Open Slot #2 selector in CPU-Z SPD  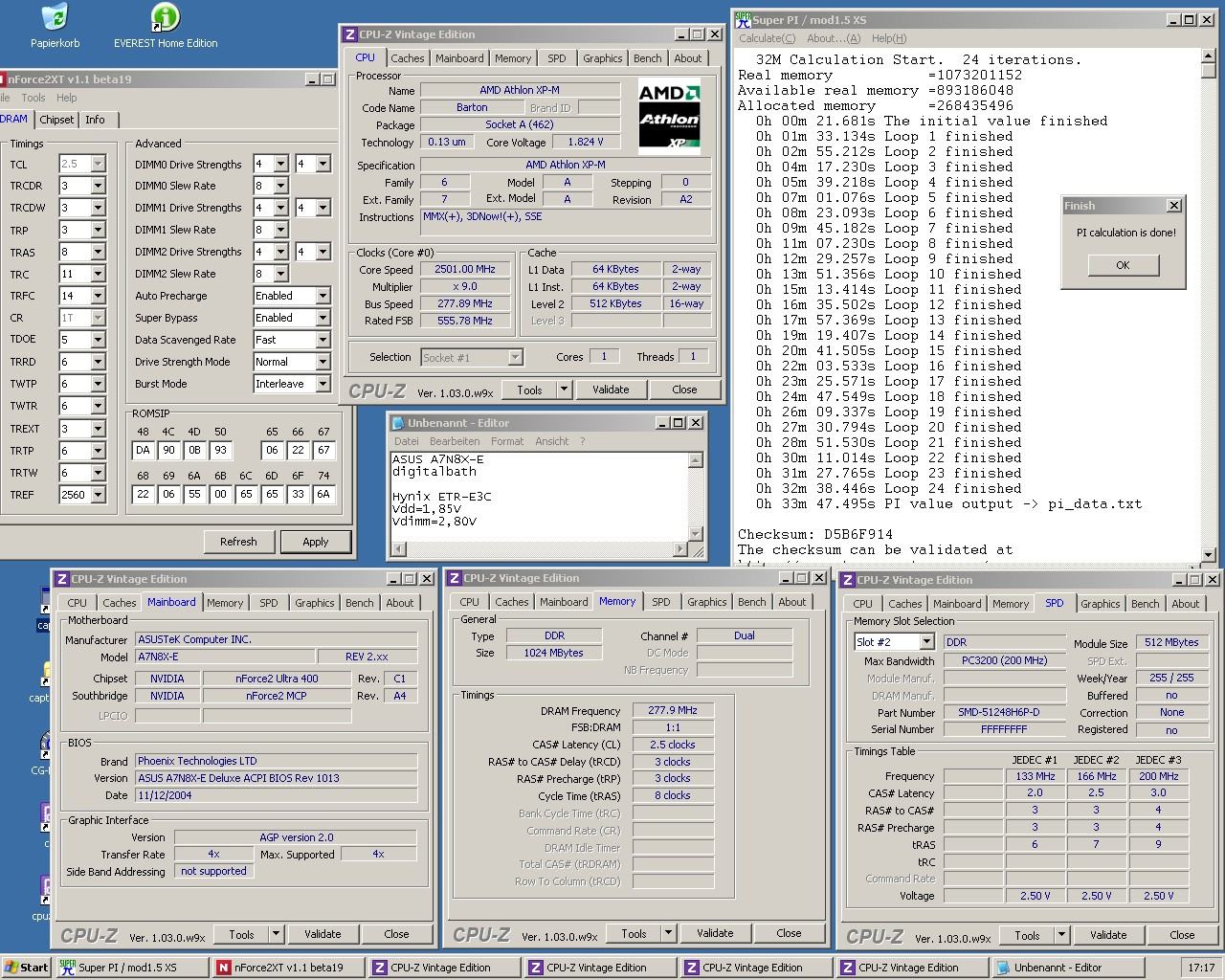(925, 642)
